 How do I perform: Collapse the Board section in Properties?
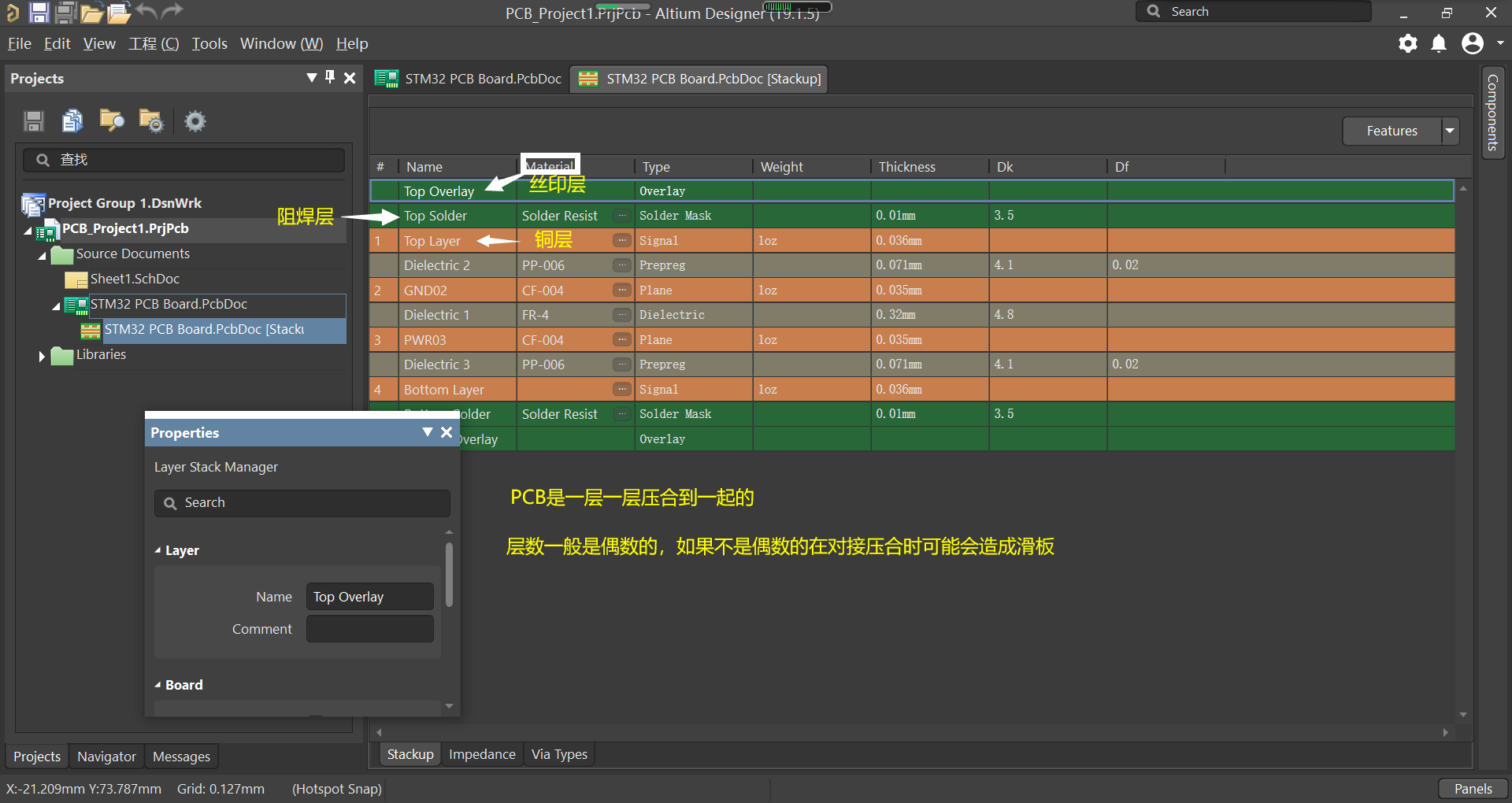pos(157,685)
